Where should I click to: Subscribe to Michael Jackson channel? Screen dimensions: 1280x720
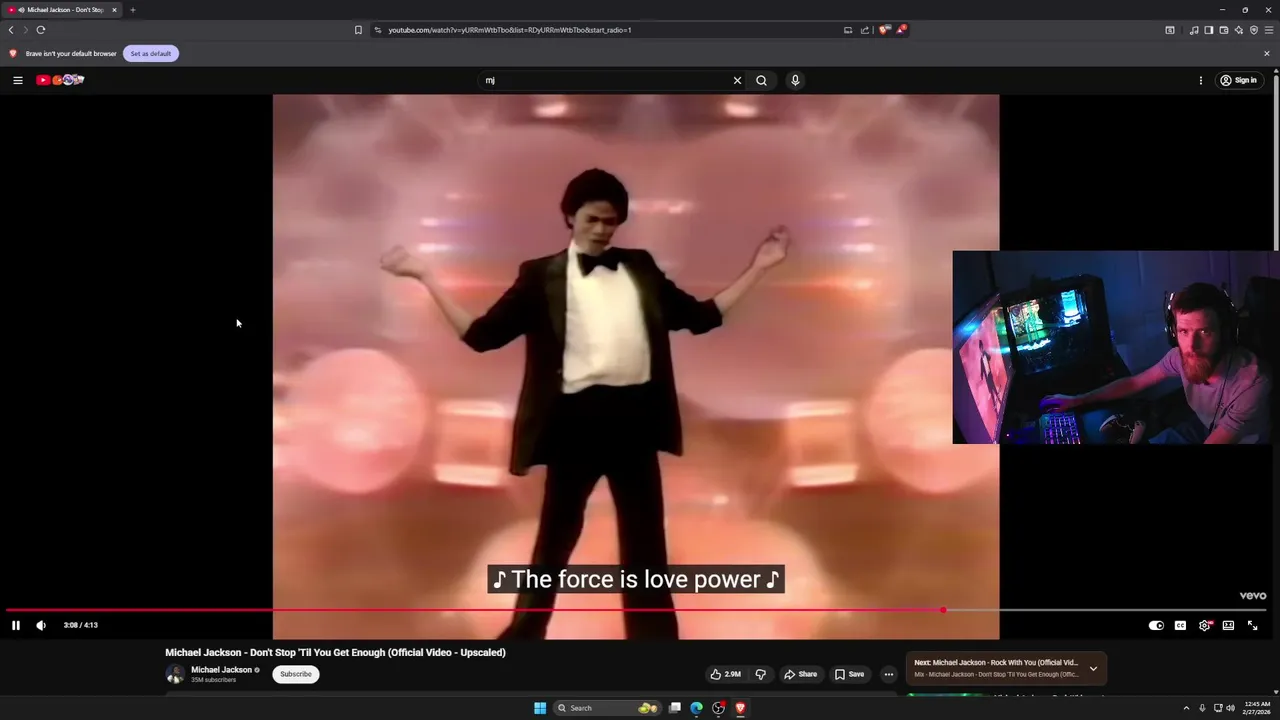click(296, 674)
